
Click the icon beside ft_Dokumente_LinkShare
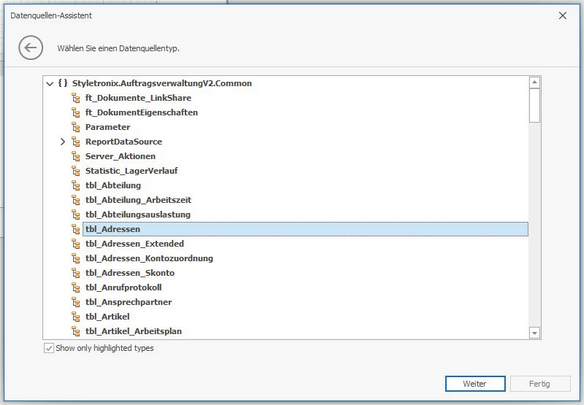76,98
